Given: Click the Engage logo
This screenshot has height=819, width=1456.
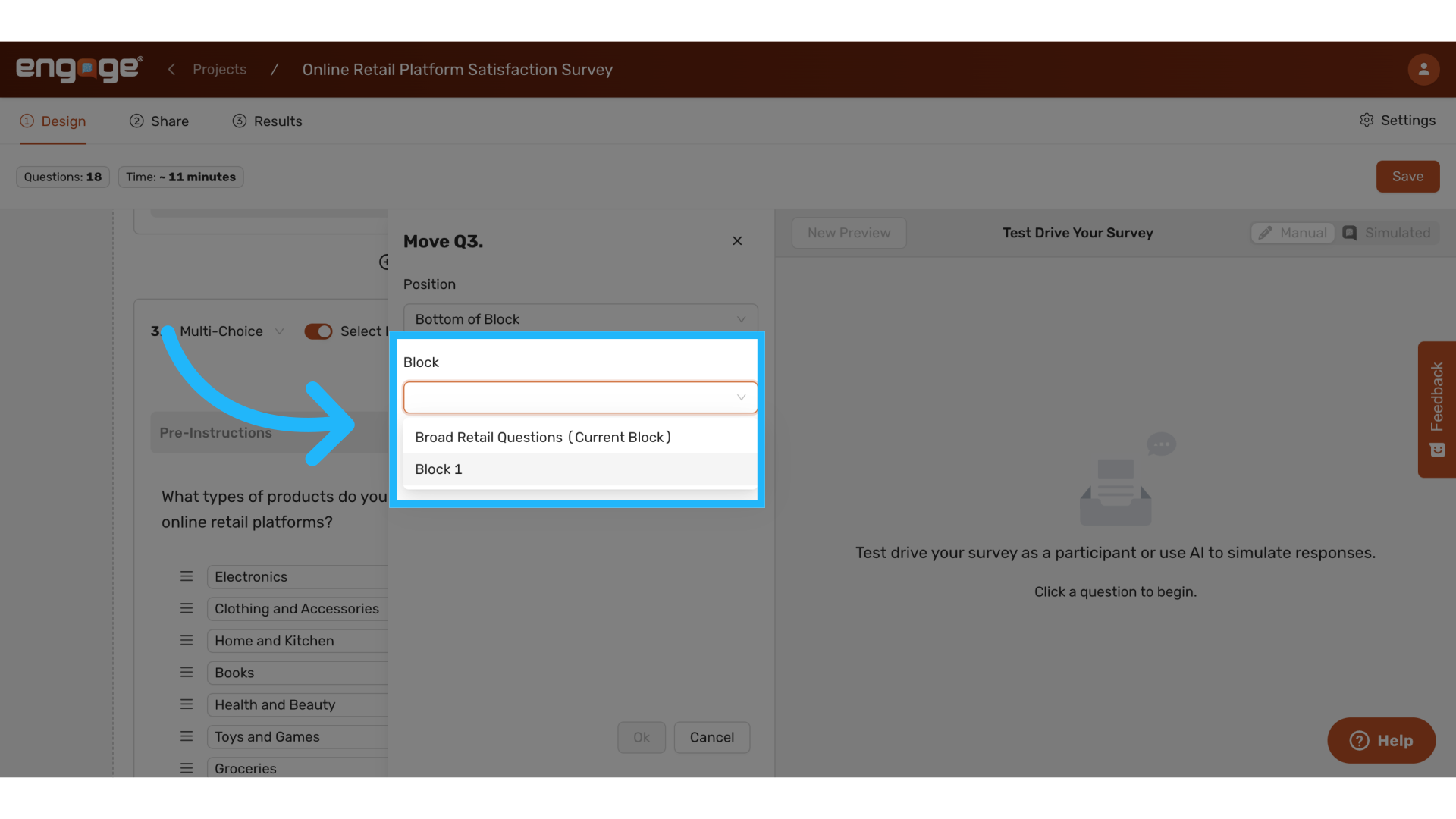Looking at the screenshot, I should coord(80,69).
